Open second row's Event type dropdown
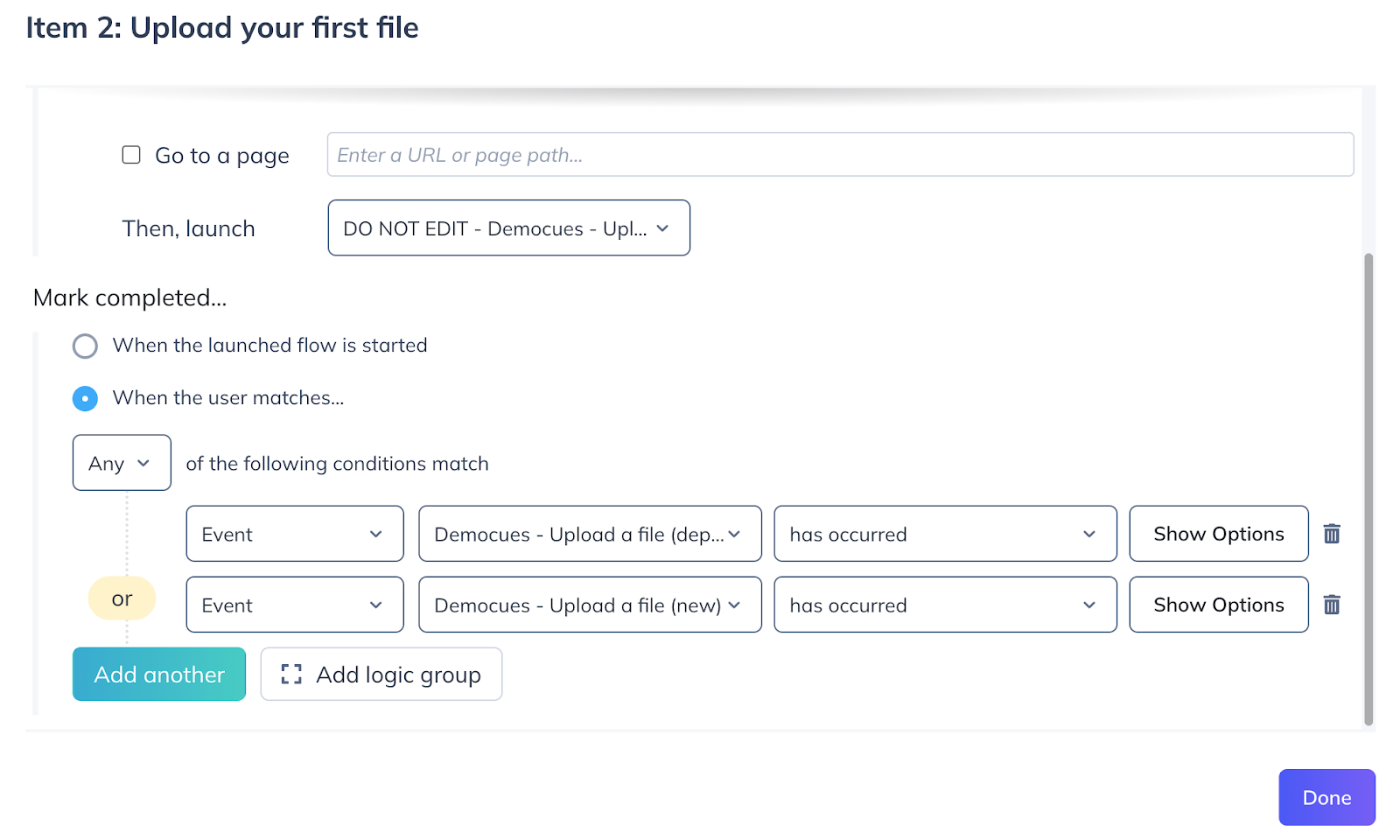 [x=294, y=605]
